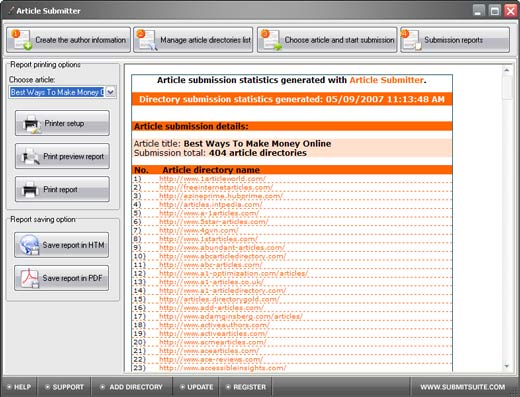Expand the Choose article dropdown arrow

point(111,92)
